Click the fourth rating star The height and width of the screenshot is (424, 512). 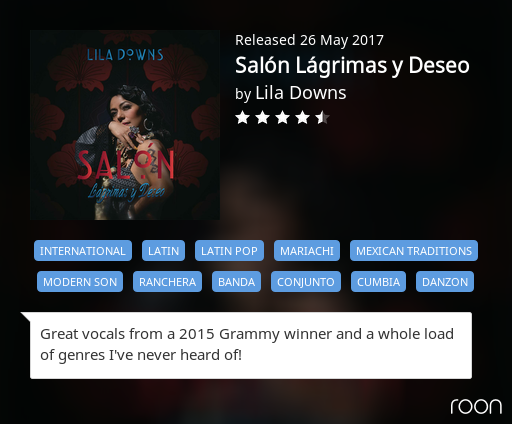pos(302,118)
